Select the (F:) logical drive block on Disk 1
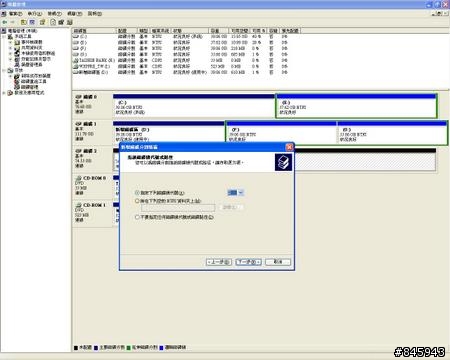Image resolution: width=450 pixels, height=360 pixels. click(x=282, y=133)
